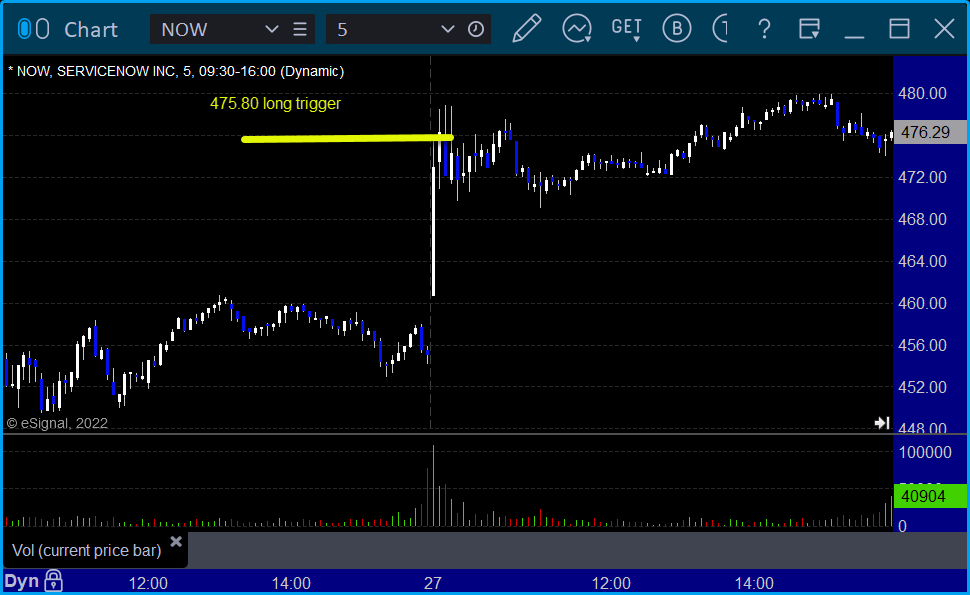Minimize the chart window
Viewport: 970px width, 595px height.
tap(854, 37)
